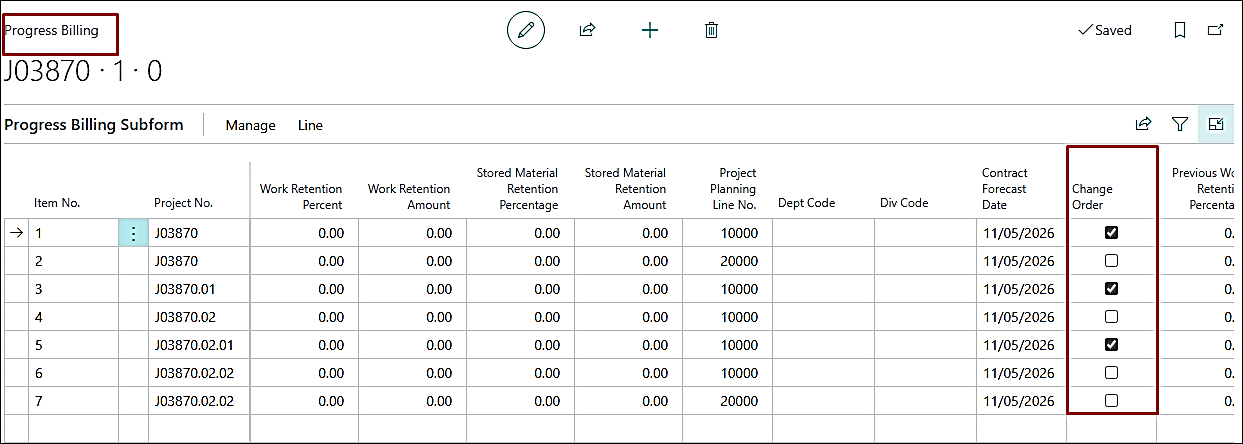Click the share icon in page header
1243x444 pixels.
pyautogui.click(x=587, y=30)
